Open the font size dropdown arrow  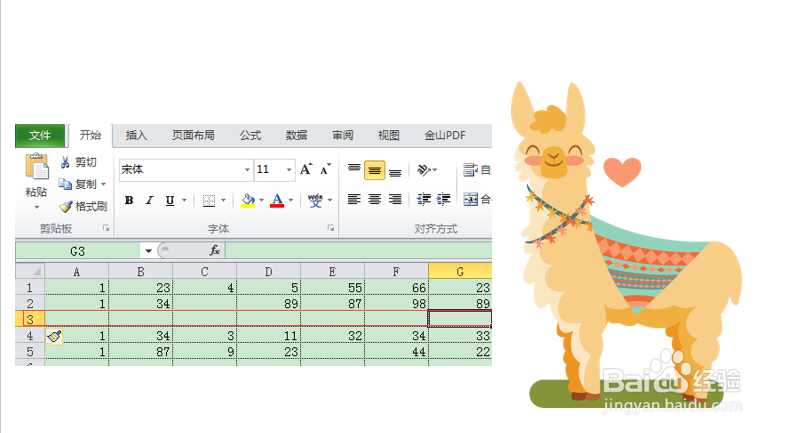tap(289, 170)
